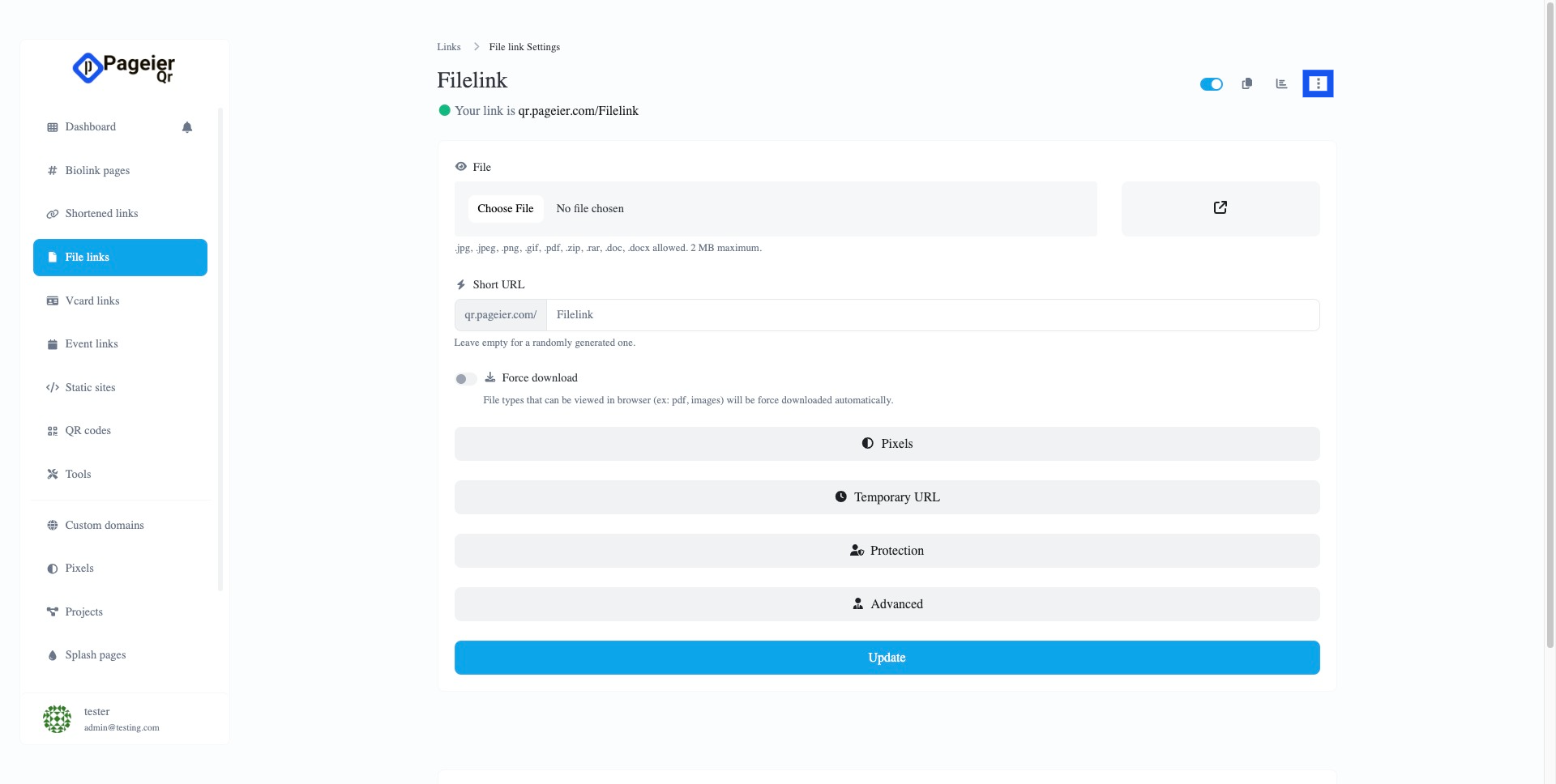Copy the file link with duplicate icon

tap(1247, 83)
